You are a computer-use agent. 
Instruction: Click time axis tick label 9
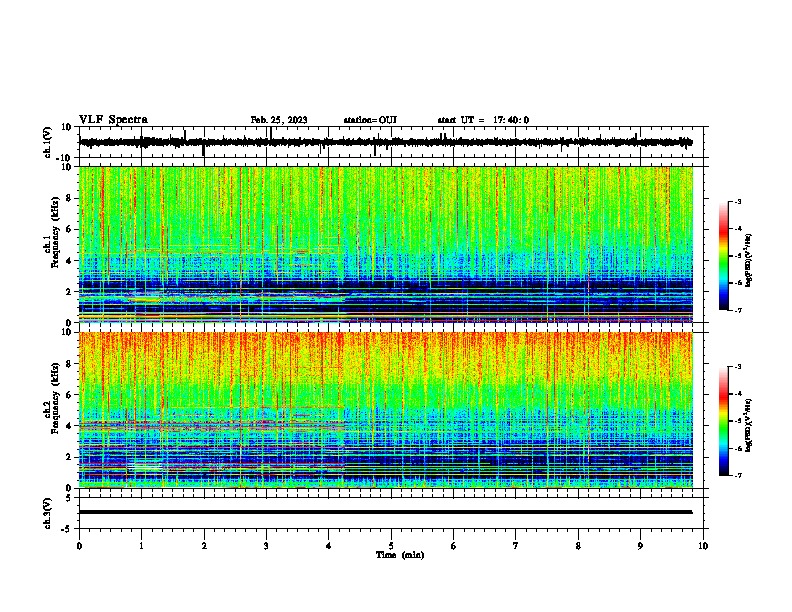(x=640, y=546)
